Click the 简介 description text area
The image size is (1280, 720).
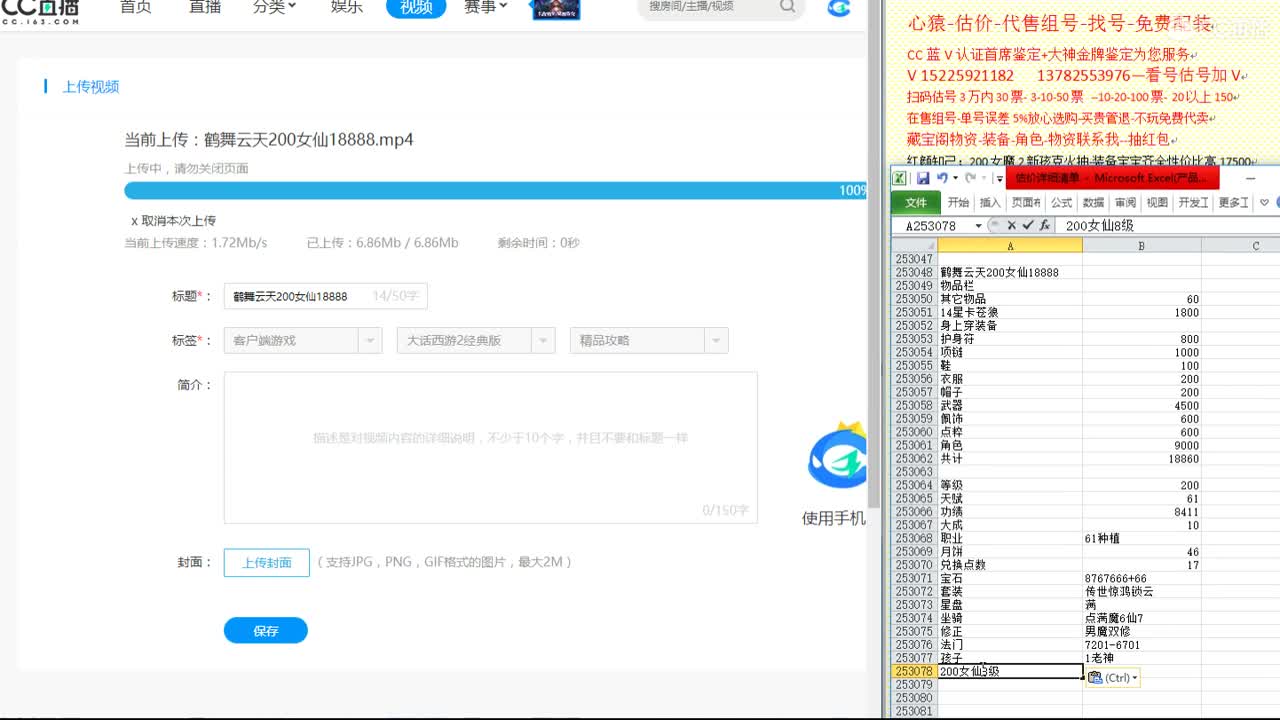pyautogui.click(x=490, y=447)
